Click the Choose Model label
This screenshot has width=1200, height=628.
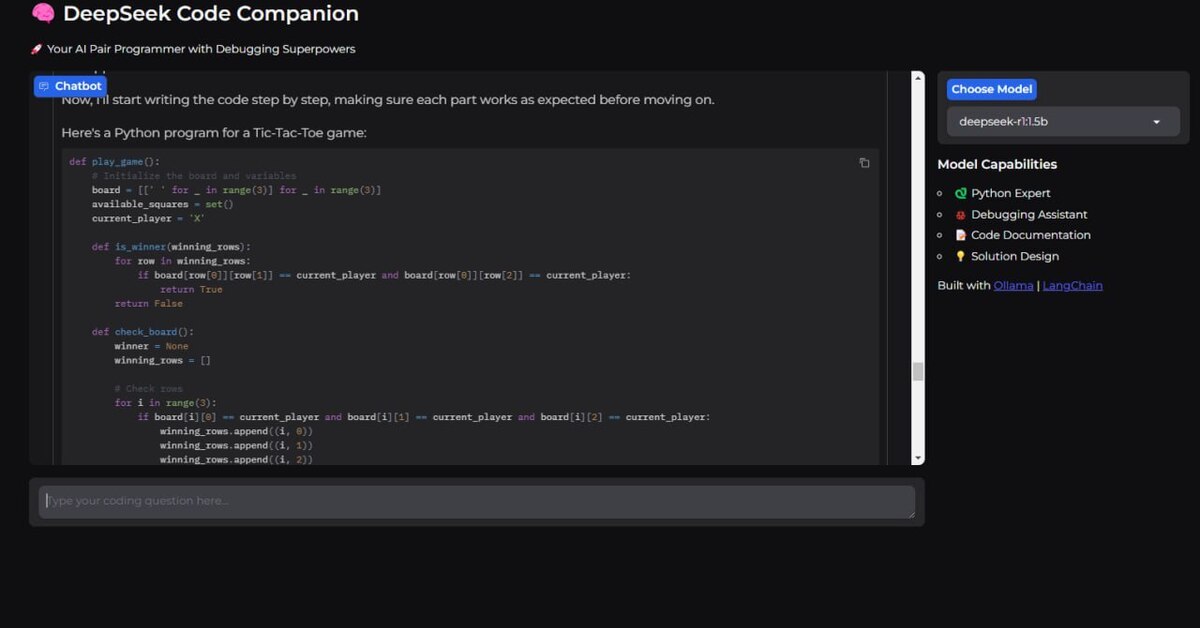991,89
